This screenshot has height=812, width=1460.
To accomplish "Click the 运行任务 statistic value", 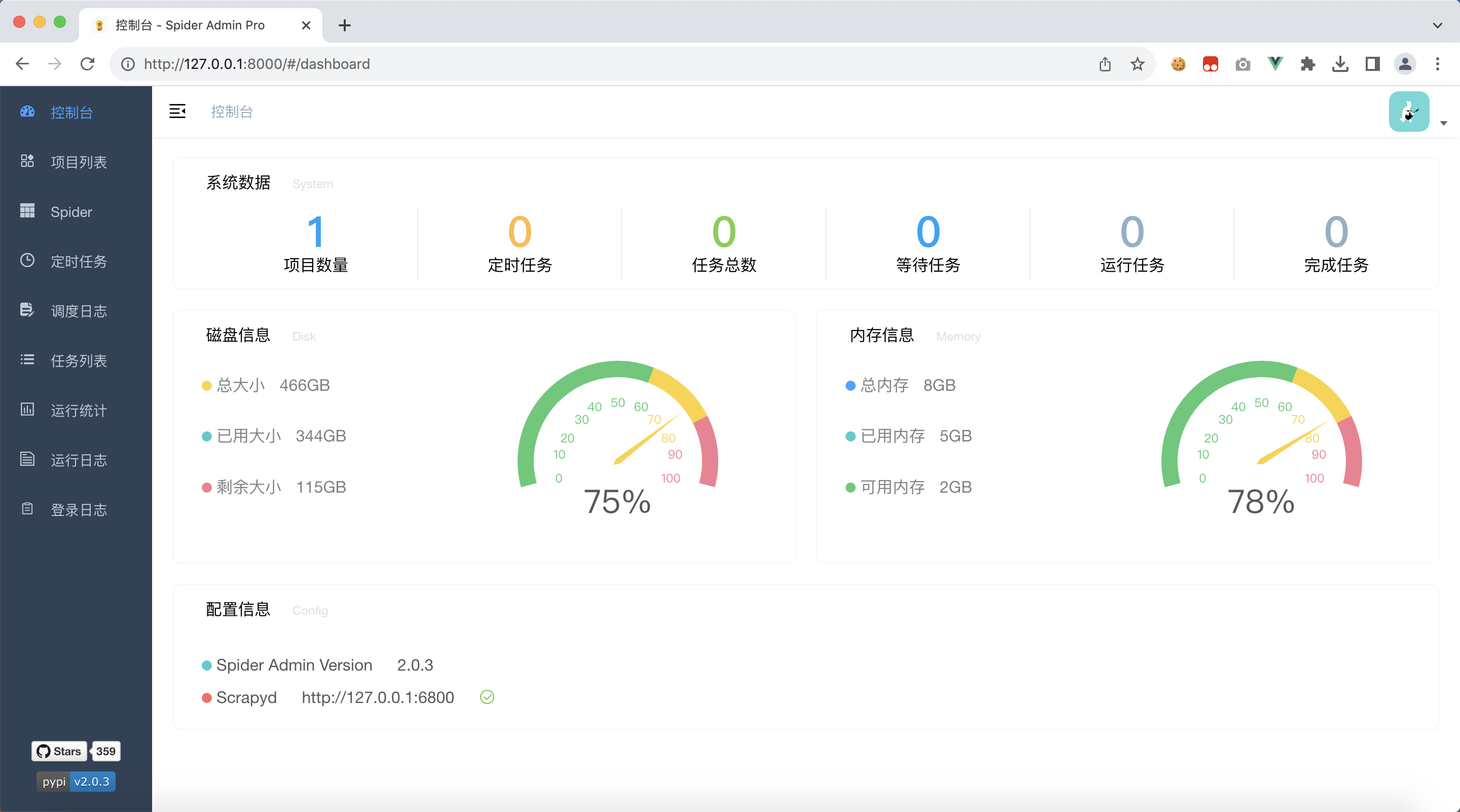I will point(1132,232).
